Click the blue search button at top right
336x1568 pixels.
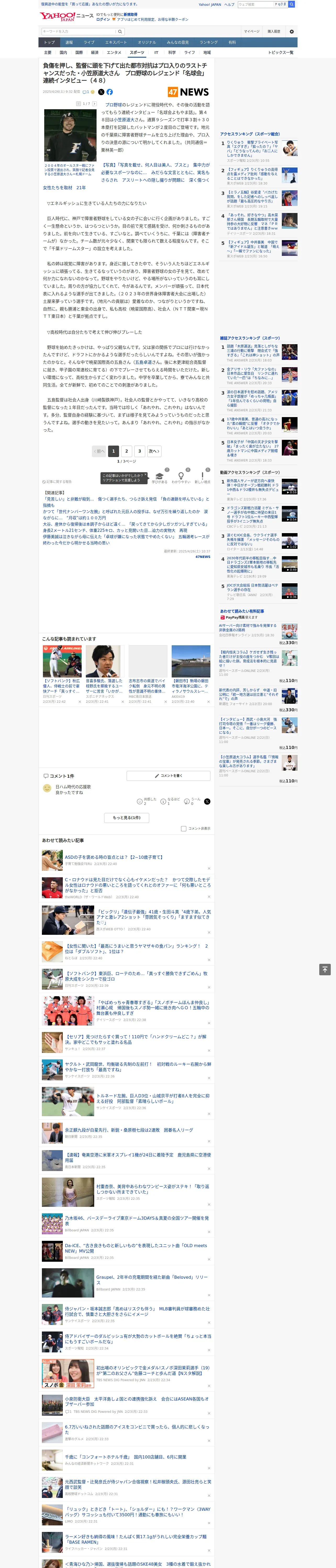coord(292,4)
